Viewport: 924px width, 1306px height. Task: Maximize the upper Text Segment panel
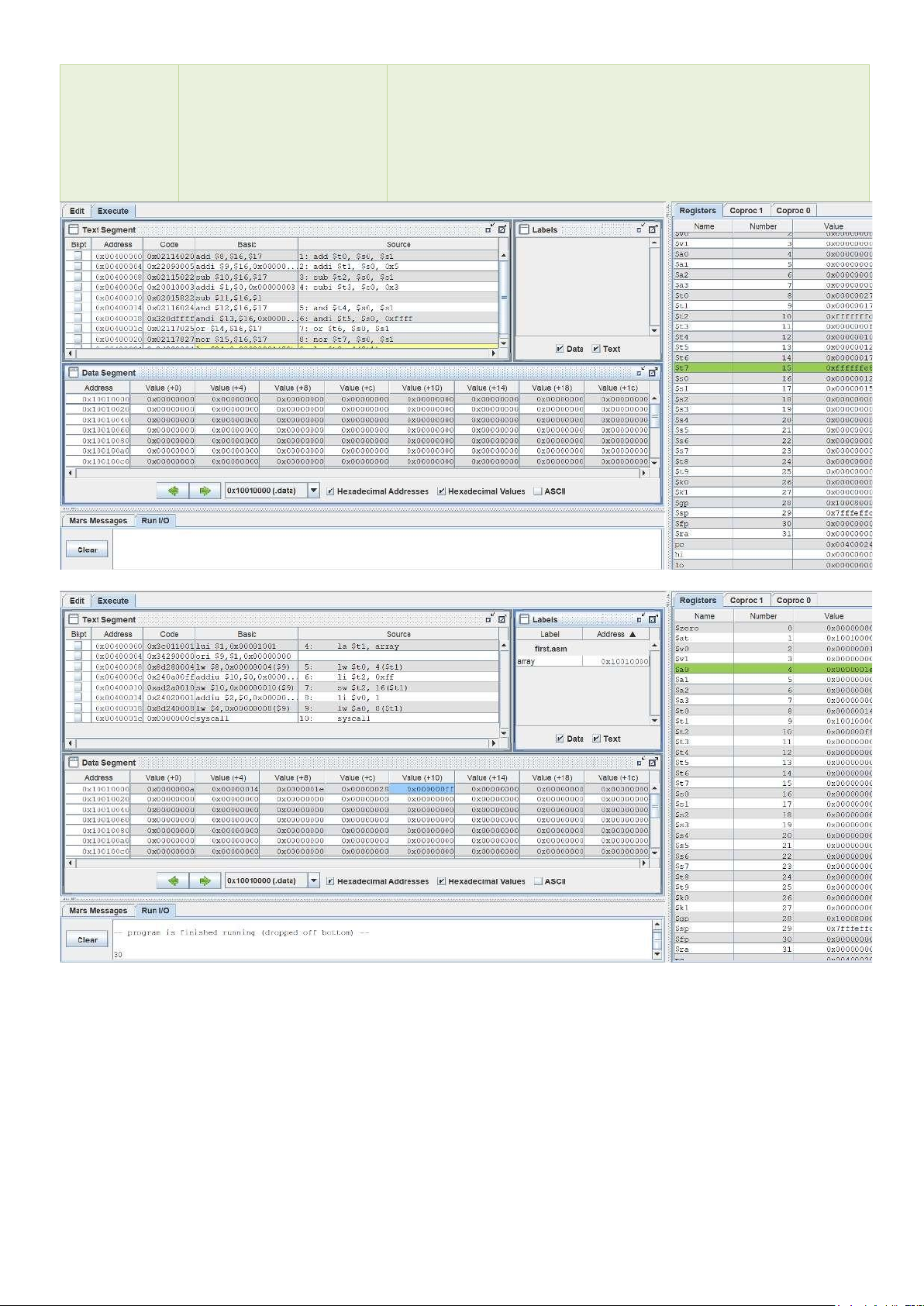[490, 229]
